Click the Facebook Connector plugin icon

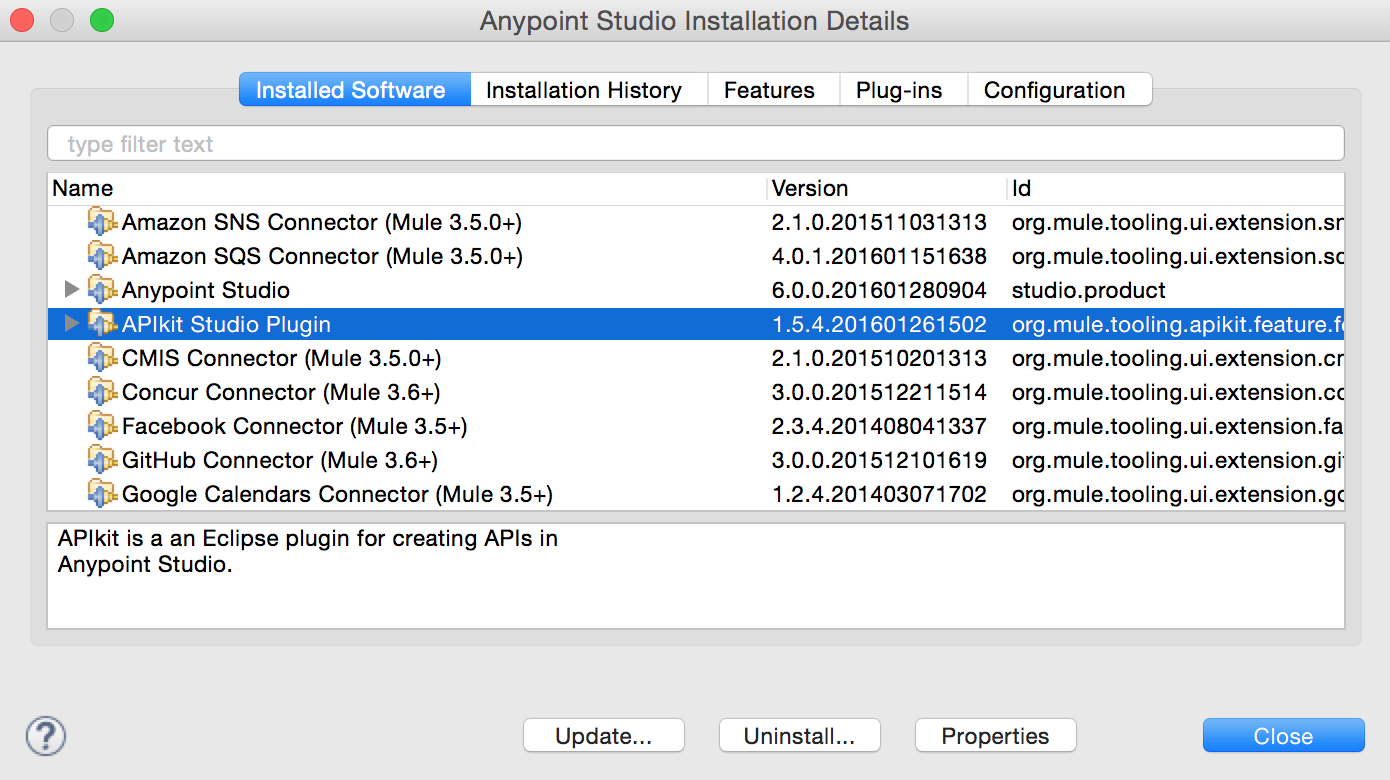pyautogui.click(x=101, y=426)
